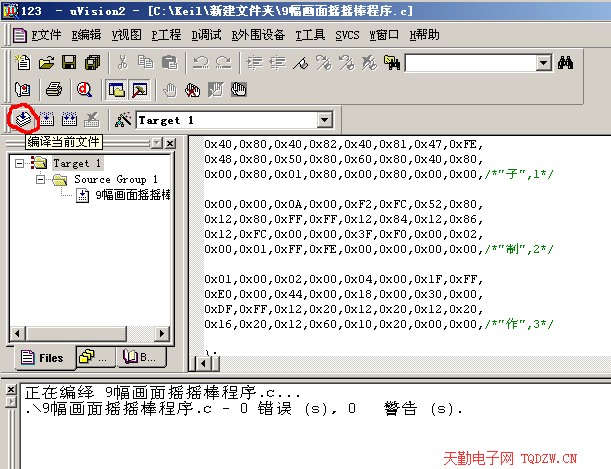
Task: Translate the current file (编译当前文件)
Action: [x=23, y=119]
